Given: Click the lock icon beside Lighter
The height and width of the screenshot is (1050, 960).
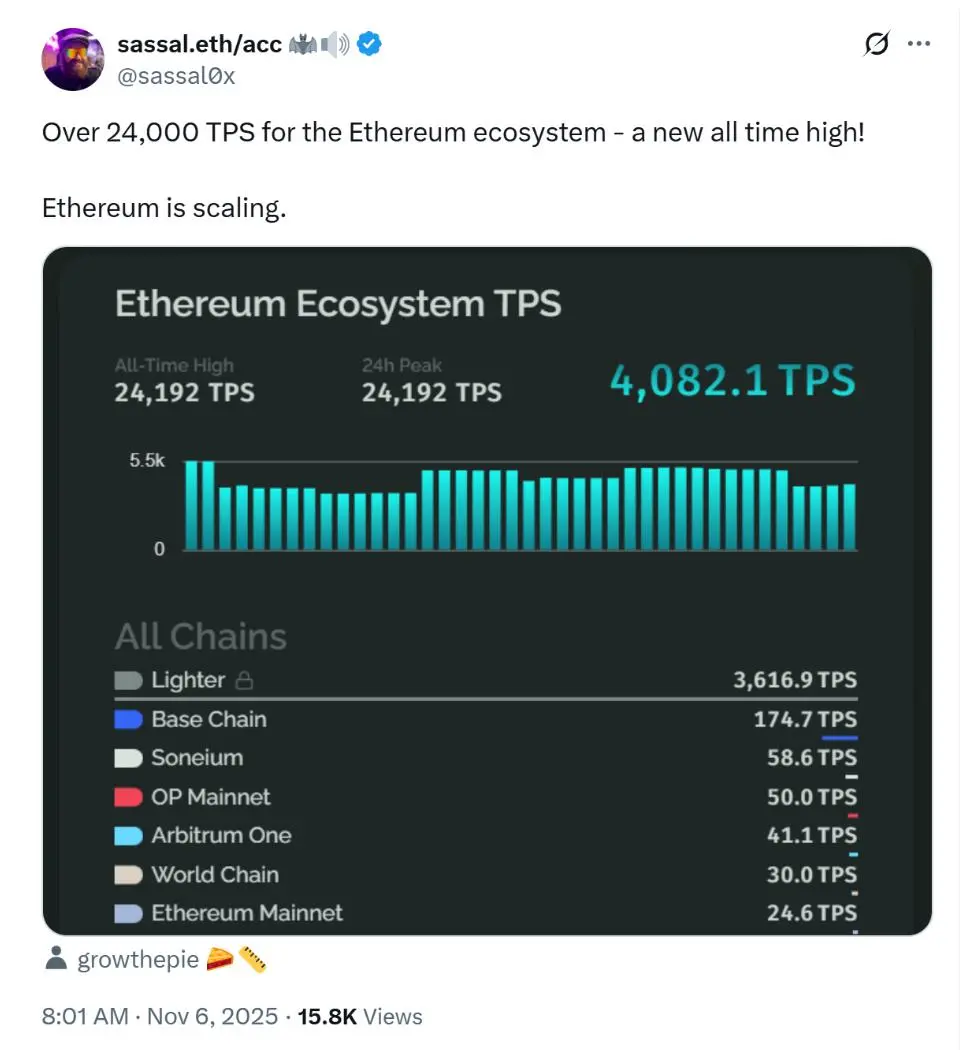Looking at the screenshot, I should tap(244, 681).
